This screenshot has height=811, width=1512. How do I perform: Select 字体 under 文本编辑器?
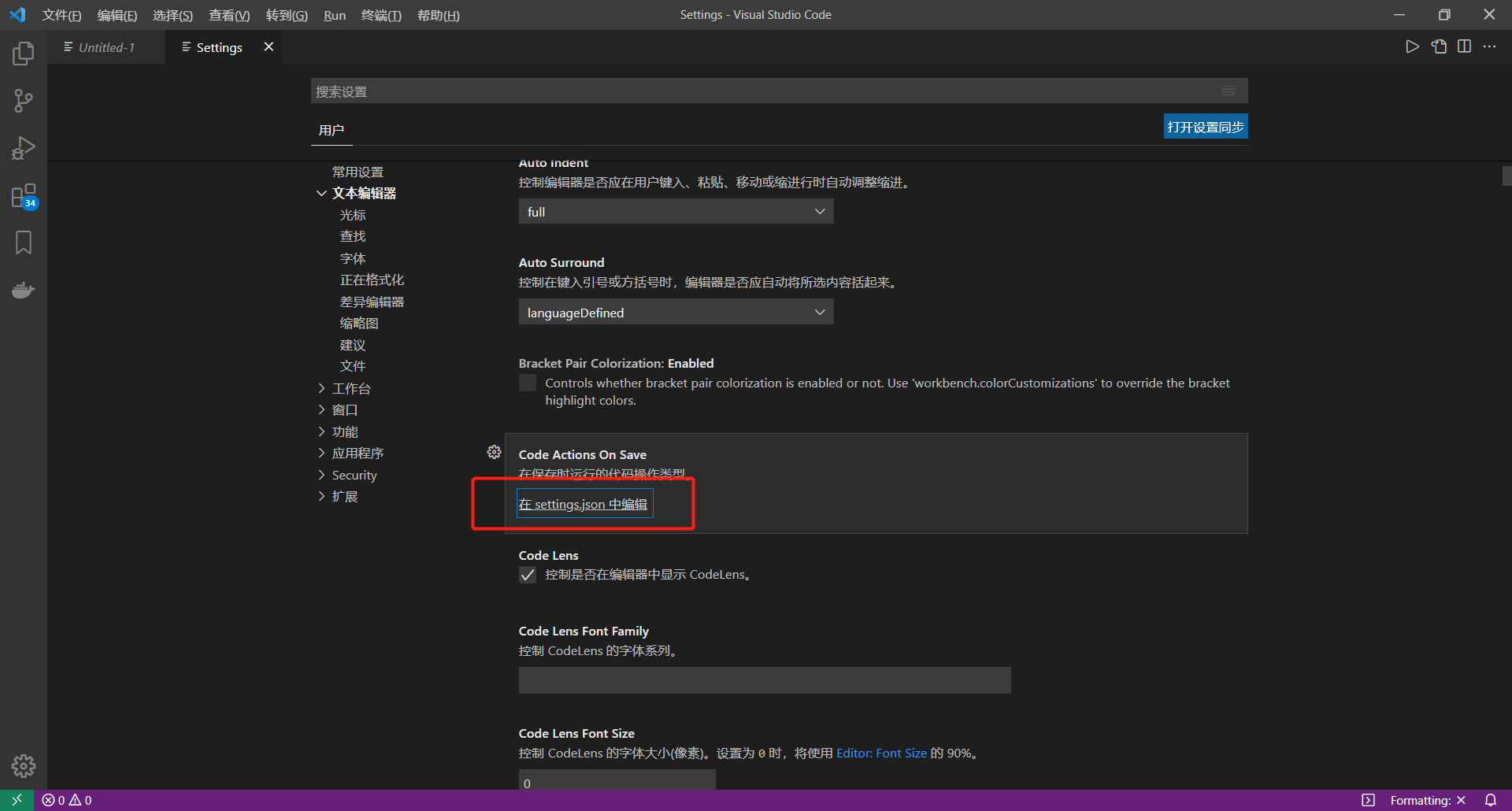point(353,258)
